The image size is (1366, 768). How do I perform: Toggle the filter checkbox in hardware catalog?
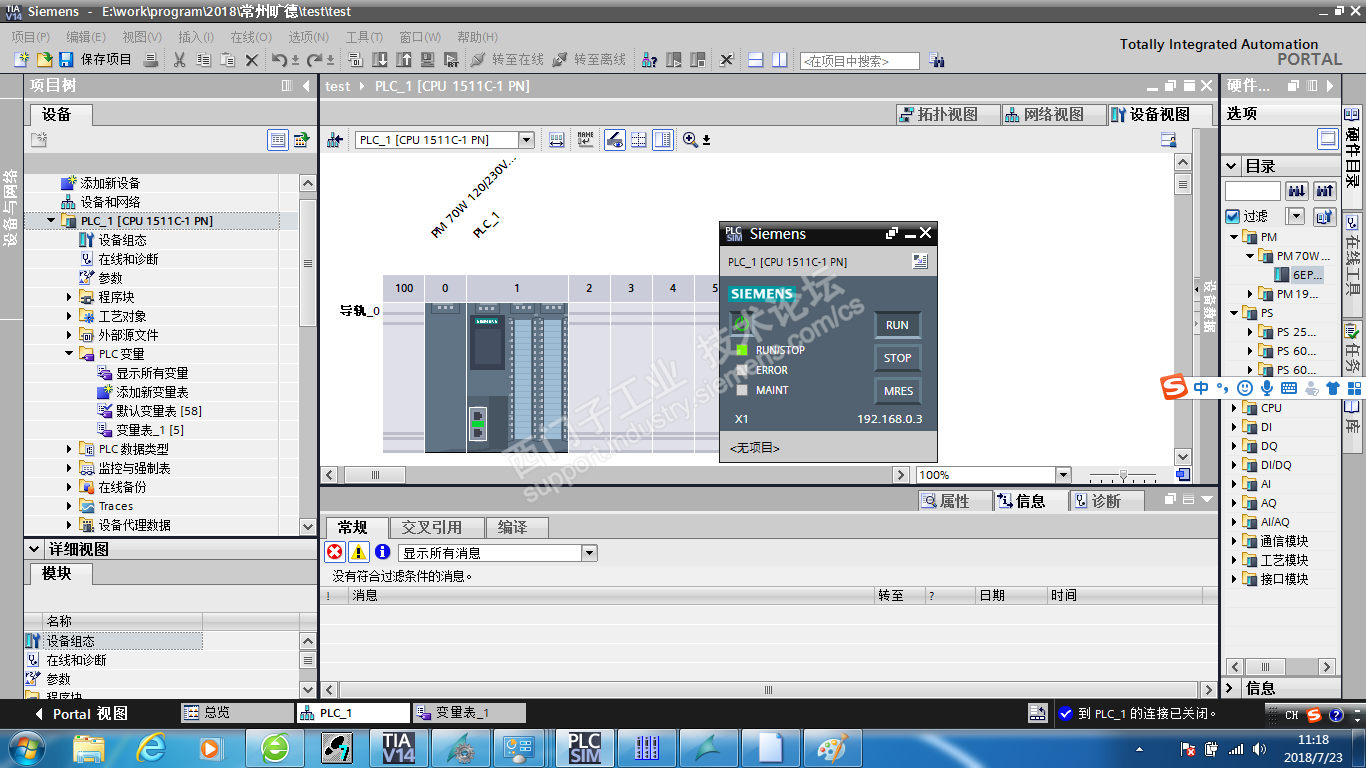coord(1233,216)
